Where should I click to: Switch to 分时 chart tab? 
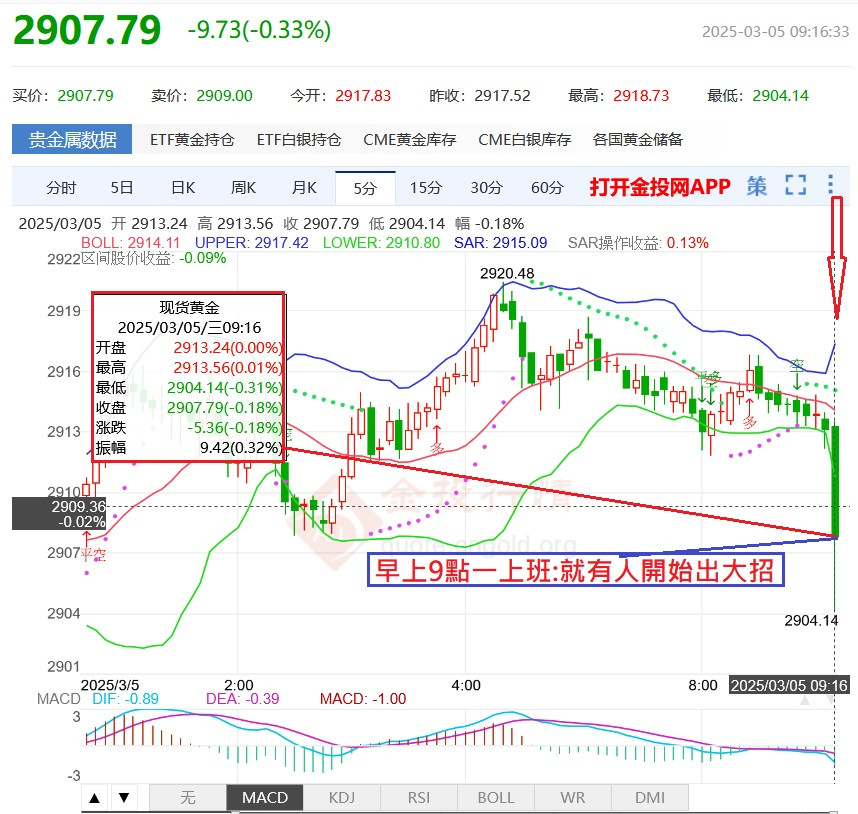(61, 188)
